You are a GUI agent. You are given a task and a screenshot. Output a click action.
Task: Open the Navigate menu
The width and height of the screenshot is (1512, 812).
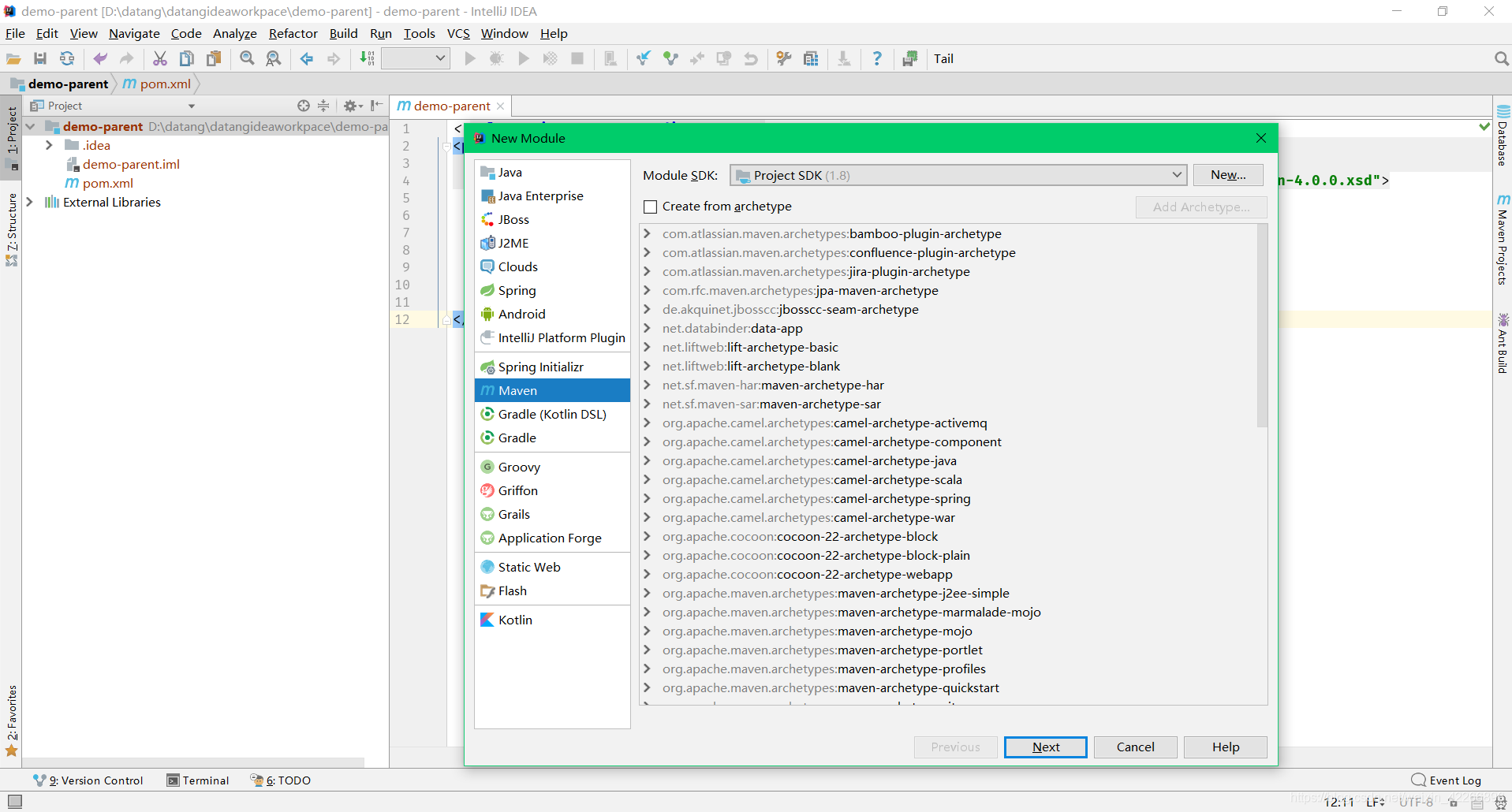134,33
